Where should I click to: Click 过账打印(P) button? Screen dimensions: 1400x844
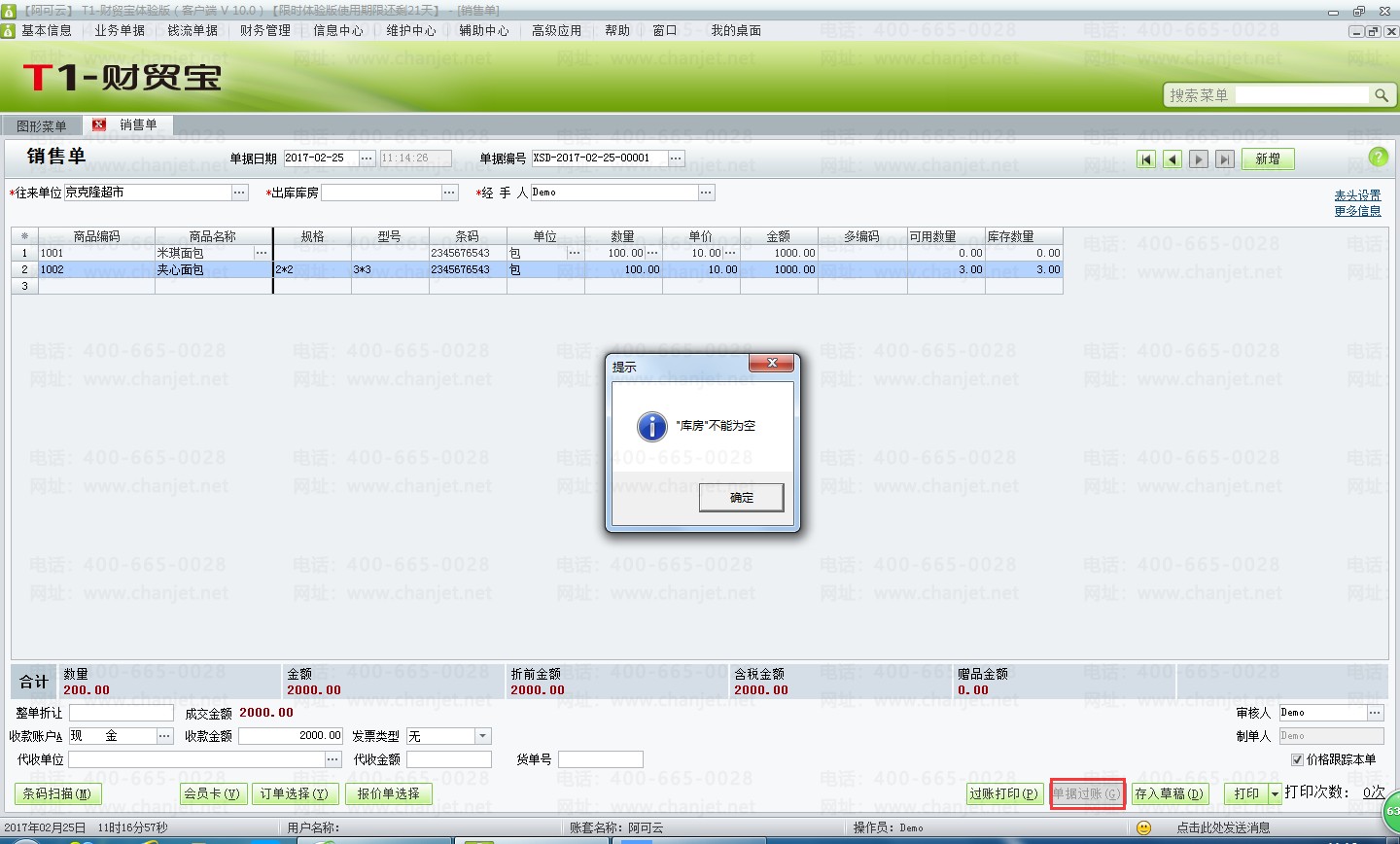pos(1004,794)
